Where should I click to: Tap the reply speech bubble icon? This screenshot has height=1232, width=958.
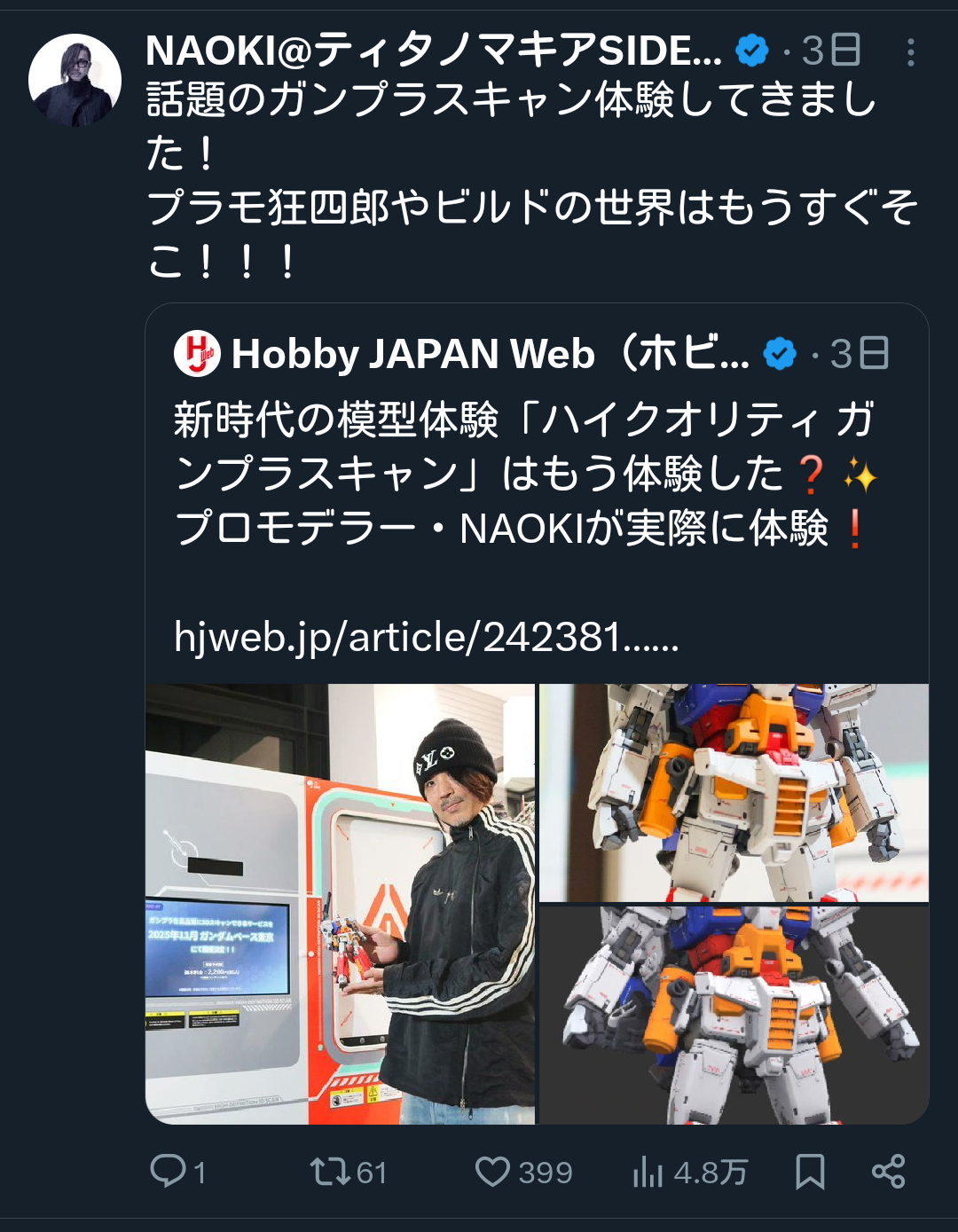tap(168, 1171)
